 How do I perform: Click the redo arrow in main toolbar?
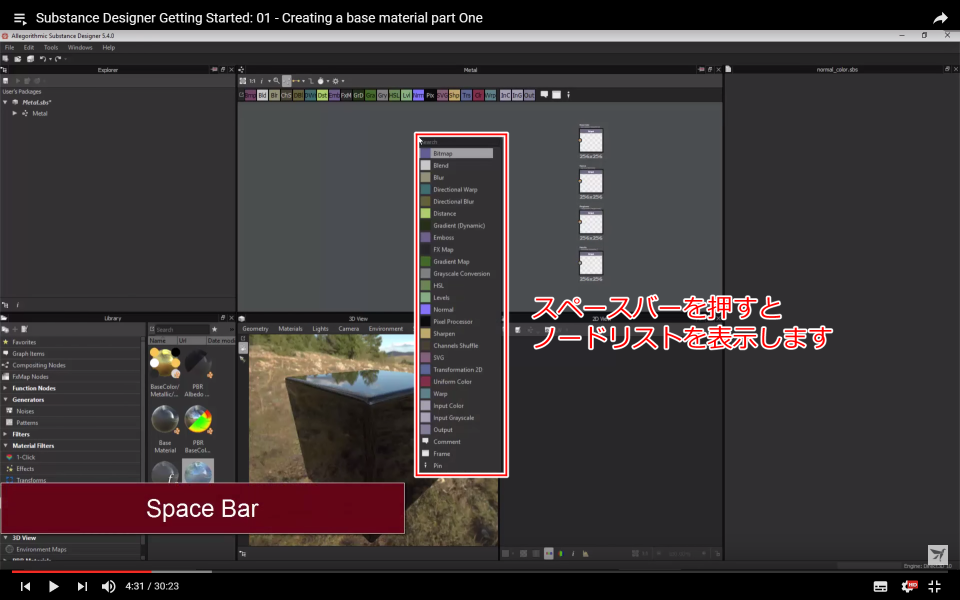tap(58, 59)
